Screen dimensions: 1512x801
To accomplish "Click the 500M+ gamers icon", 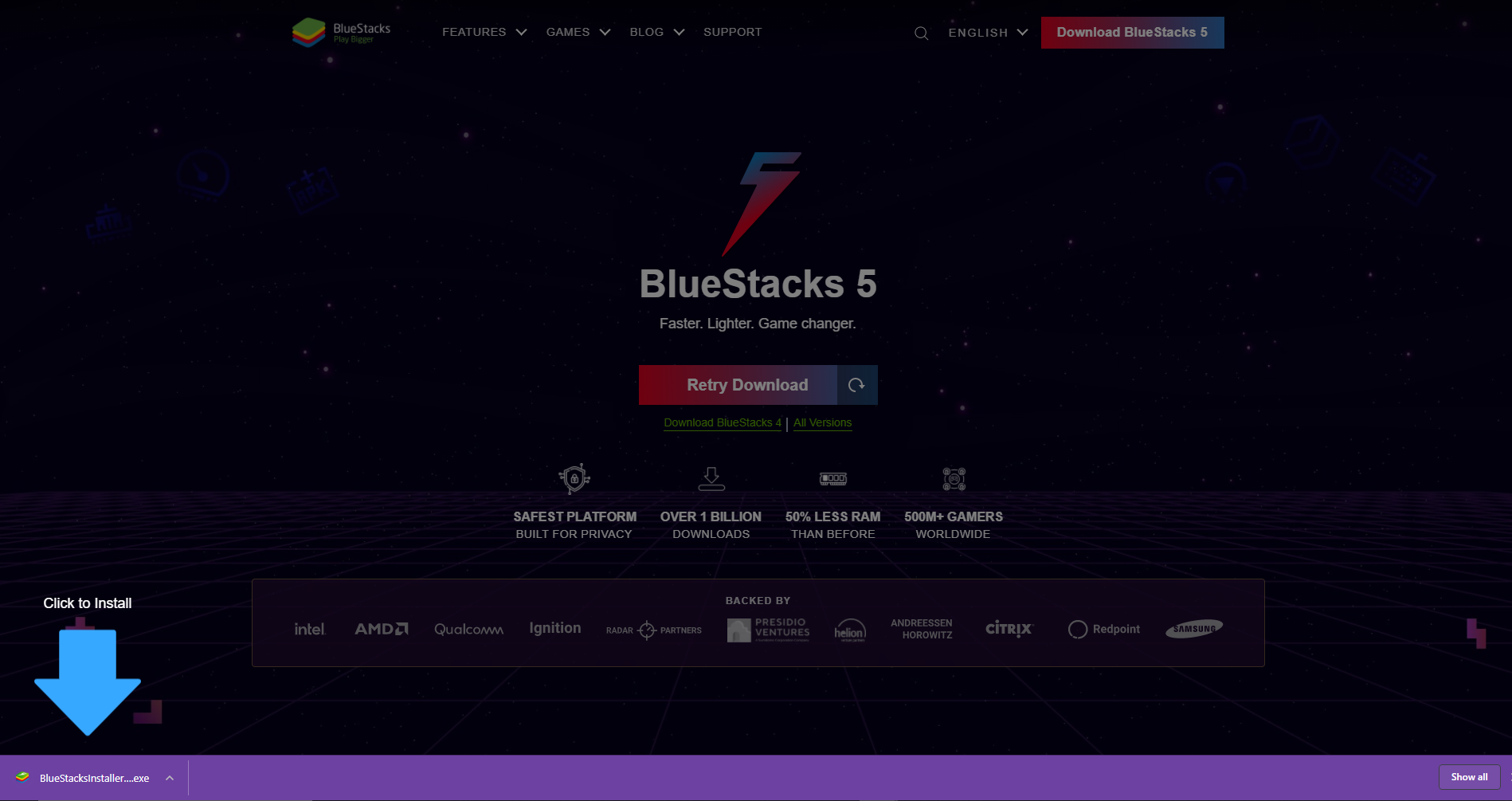I will 954,478.
